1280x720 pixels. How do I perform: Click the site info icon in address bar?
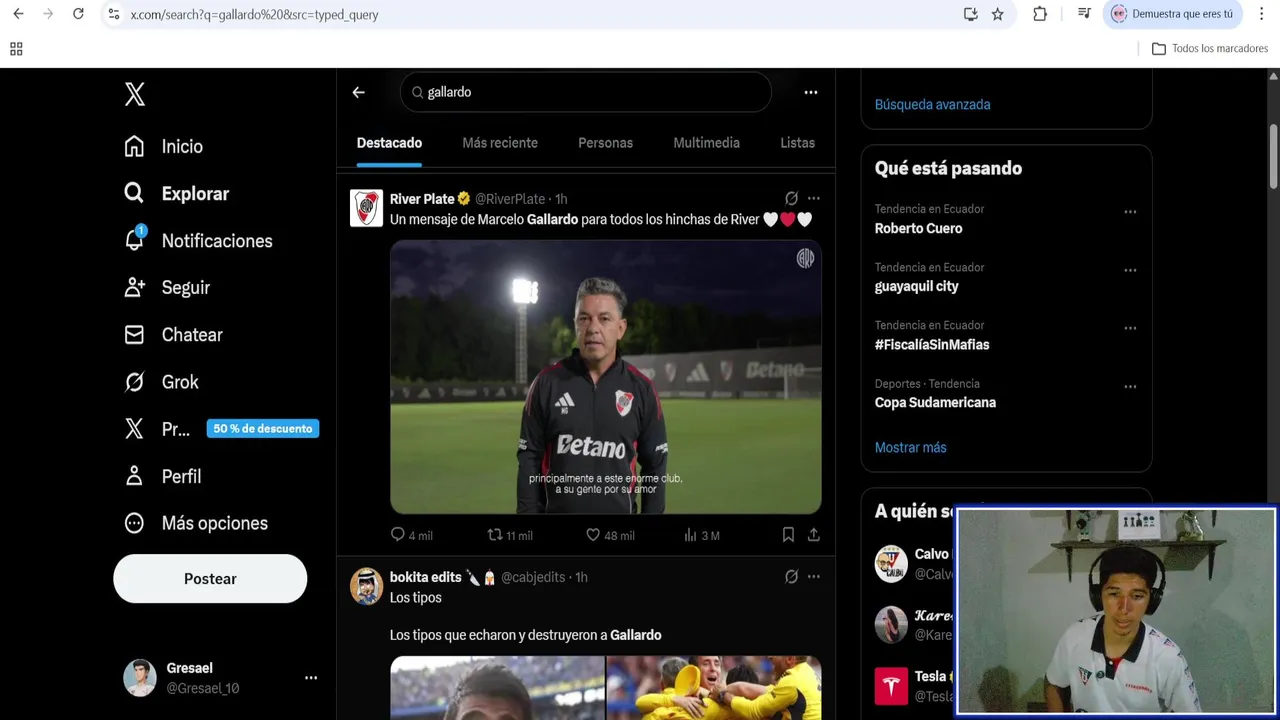(x=113, y=14)
